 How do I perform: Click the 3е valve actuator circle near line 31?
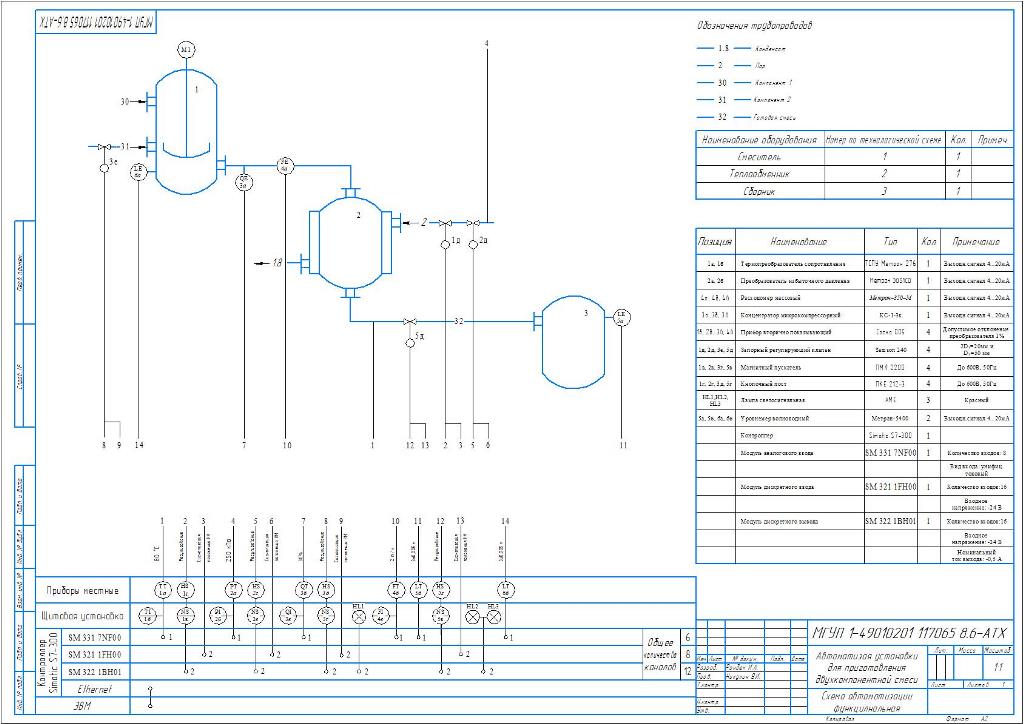point(104,168)
